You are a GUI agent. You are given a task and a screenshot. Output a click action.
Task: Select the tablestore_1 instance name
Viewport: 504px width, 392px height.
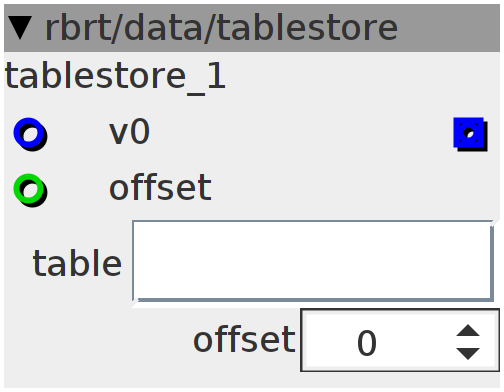click(115, 77)
